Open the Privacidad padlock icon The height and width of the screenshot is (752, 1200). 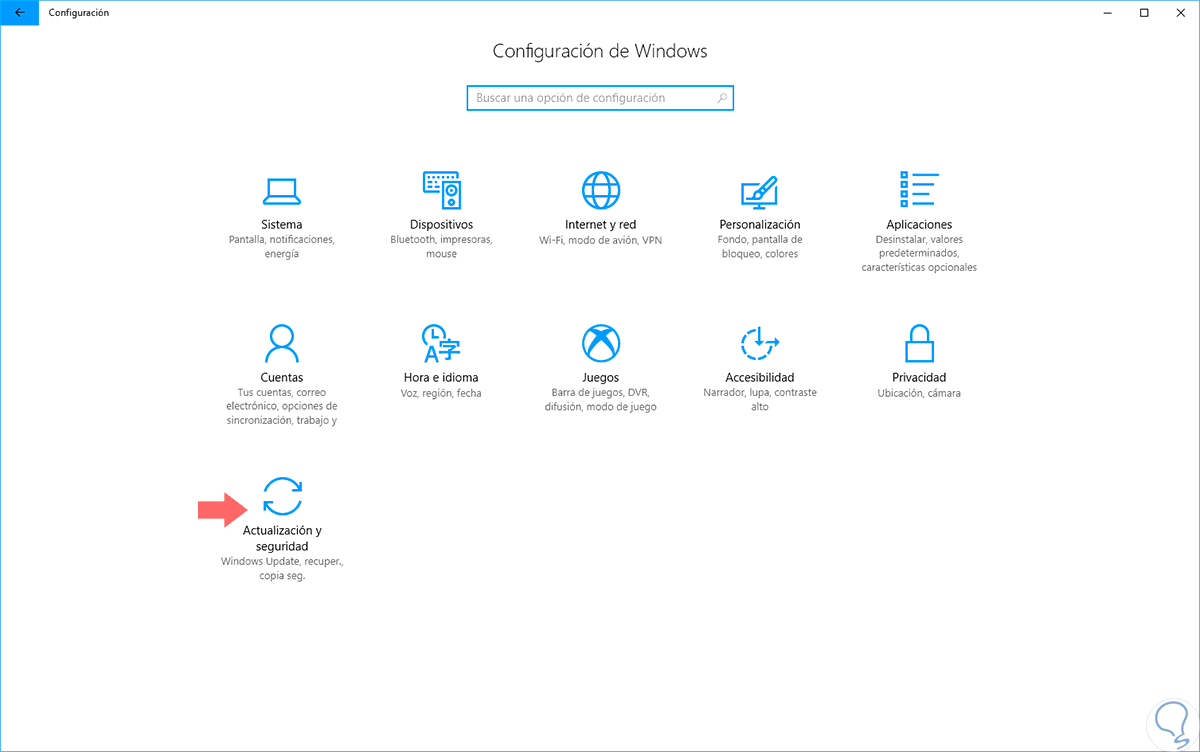point(918,343)
